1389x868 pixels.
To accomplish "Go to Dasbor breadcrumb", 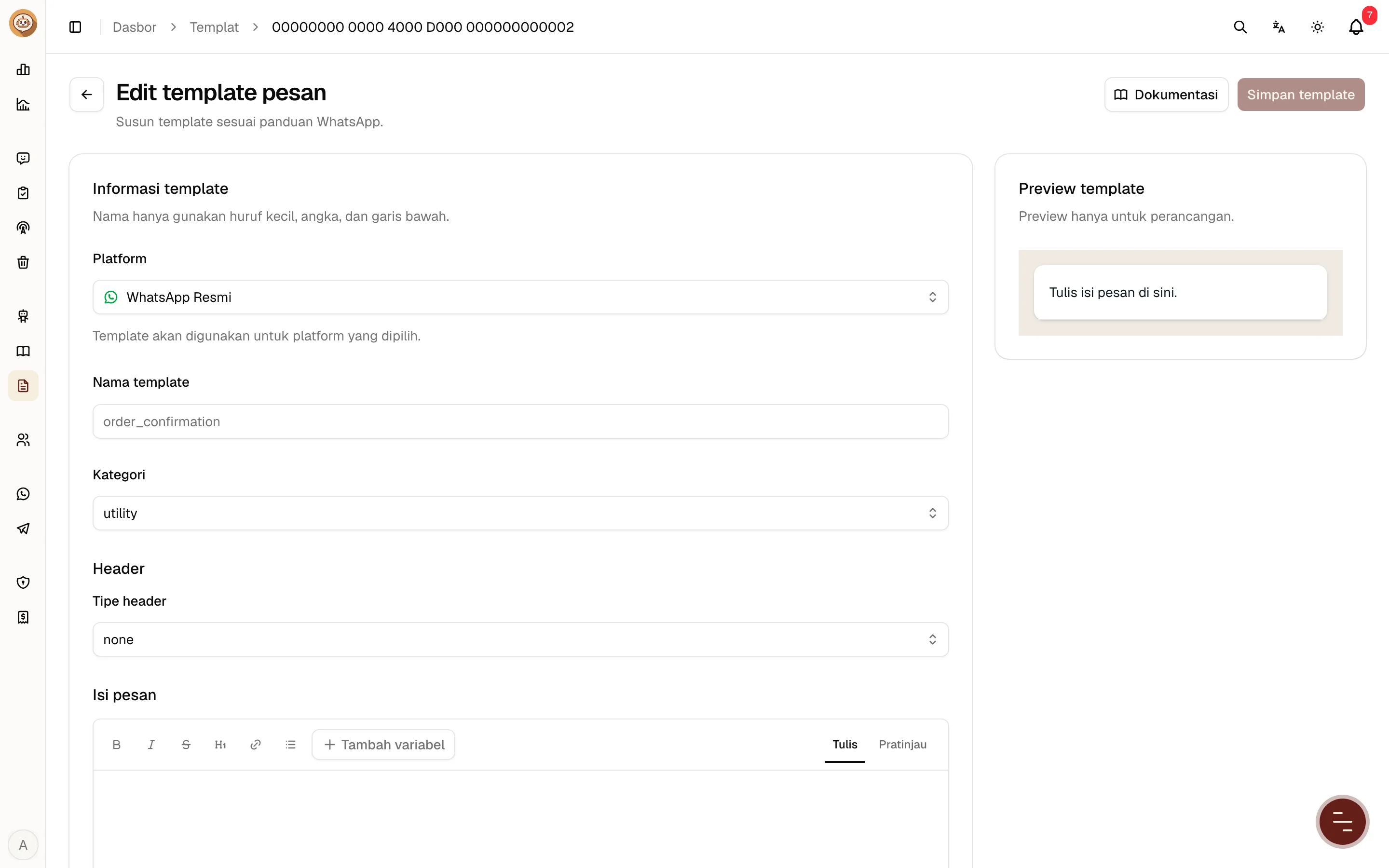I will click(134, 27).
